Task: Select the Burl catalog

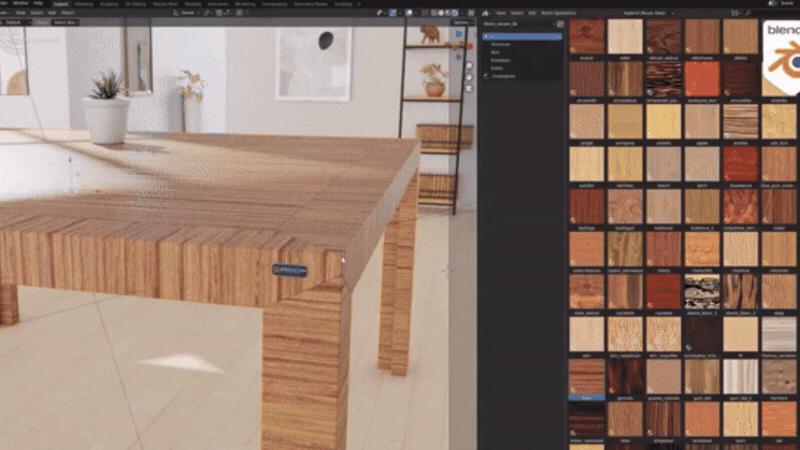Action: (x=495, y=52)
